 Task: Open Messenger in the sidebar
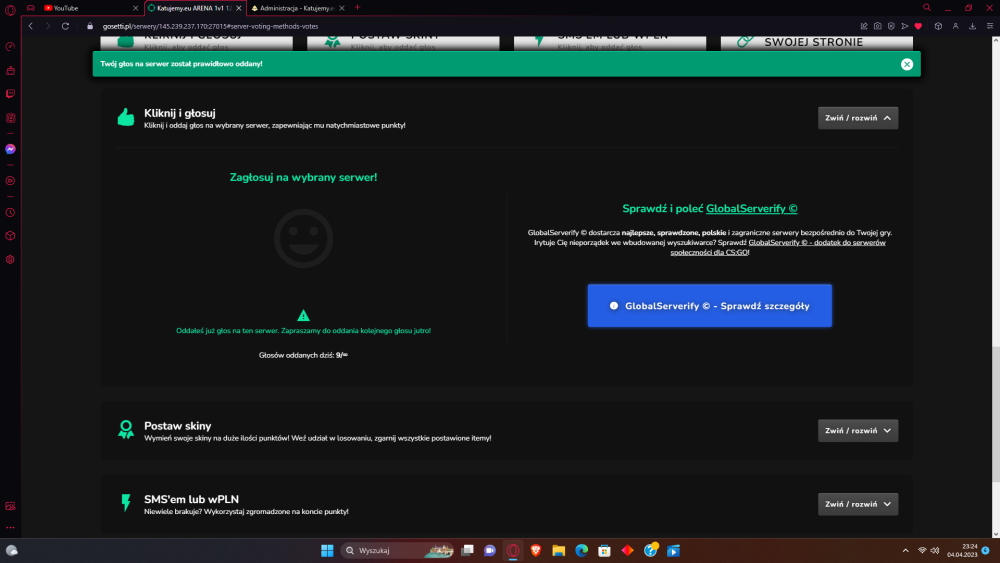tap(10, 149)
